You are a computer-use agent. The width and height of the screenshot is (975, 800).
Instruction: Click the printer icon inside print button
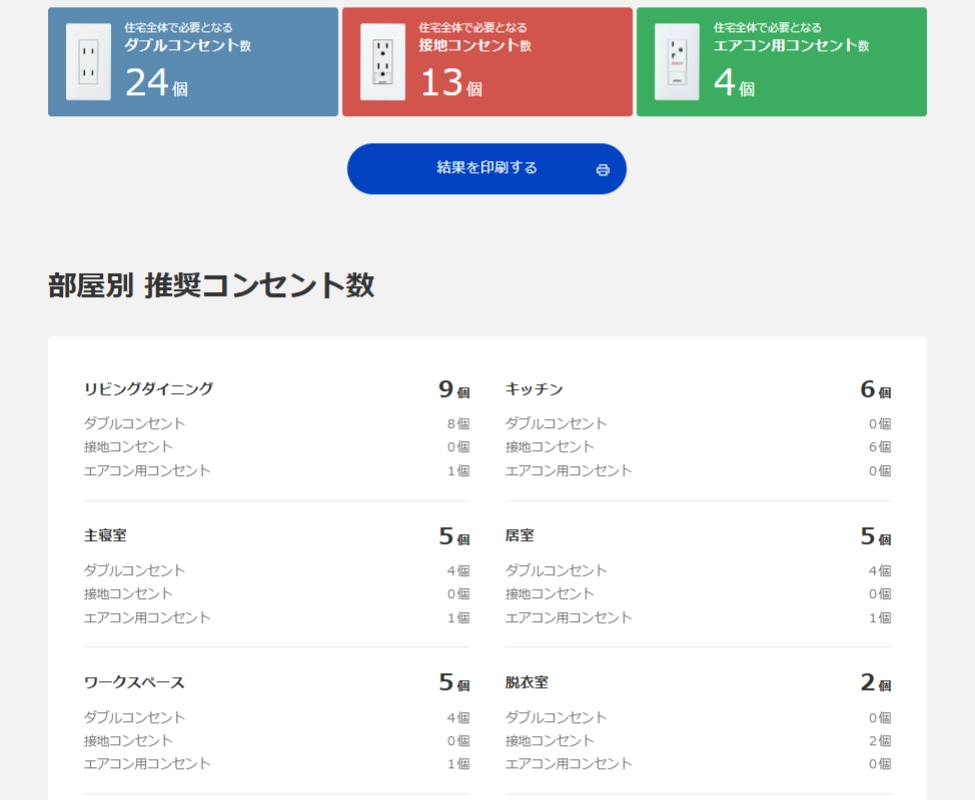pos(600,169)
